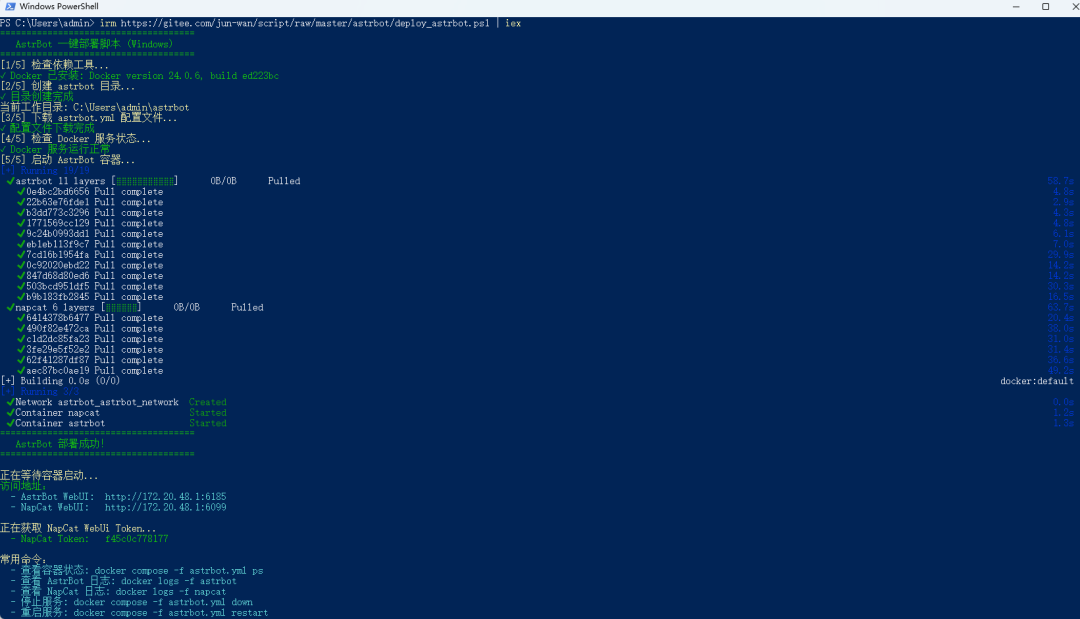Click the command docker logs -f napcat
Screen dimensions: 1080x619
[171, 592]
